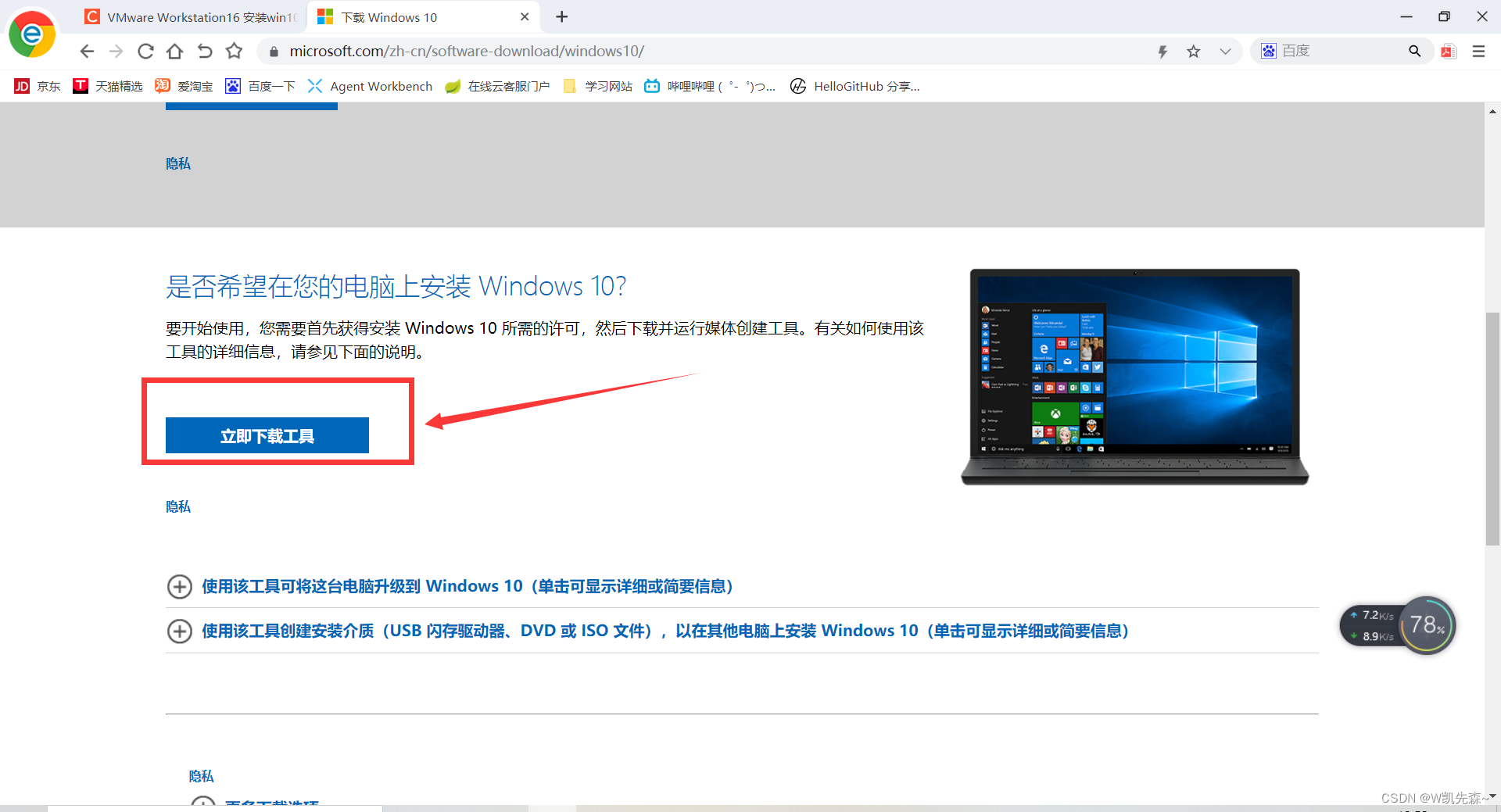Go to the home page icon
This screenshot has height=812, width=1501.
[175, 52]
